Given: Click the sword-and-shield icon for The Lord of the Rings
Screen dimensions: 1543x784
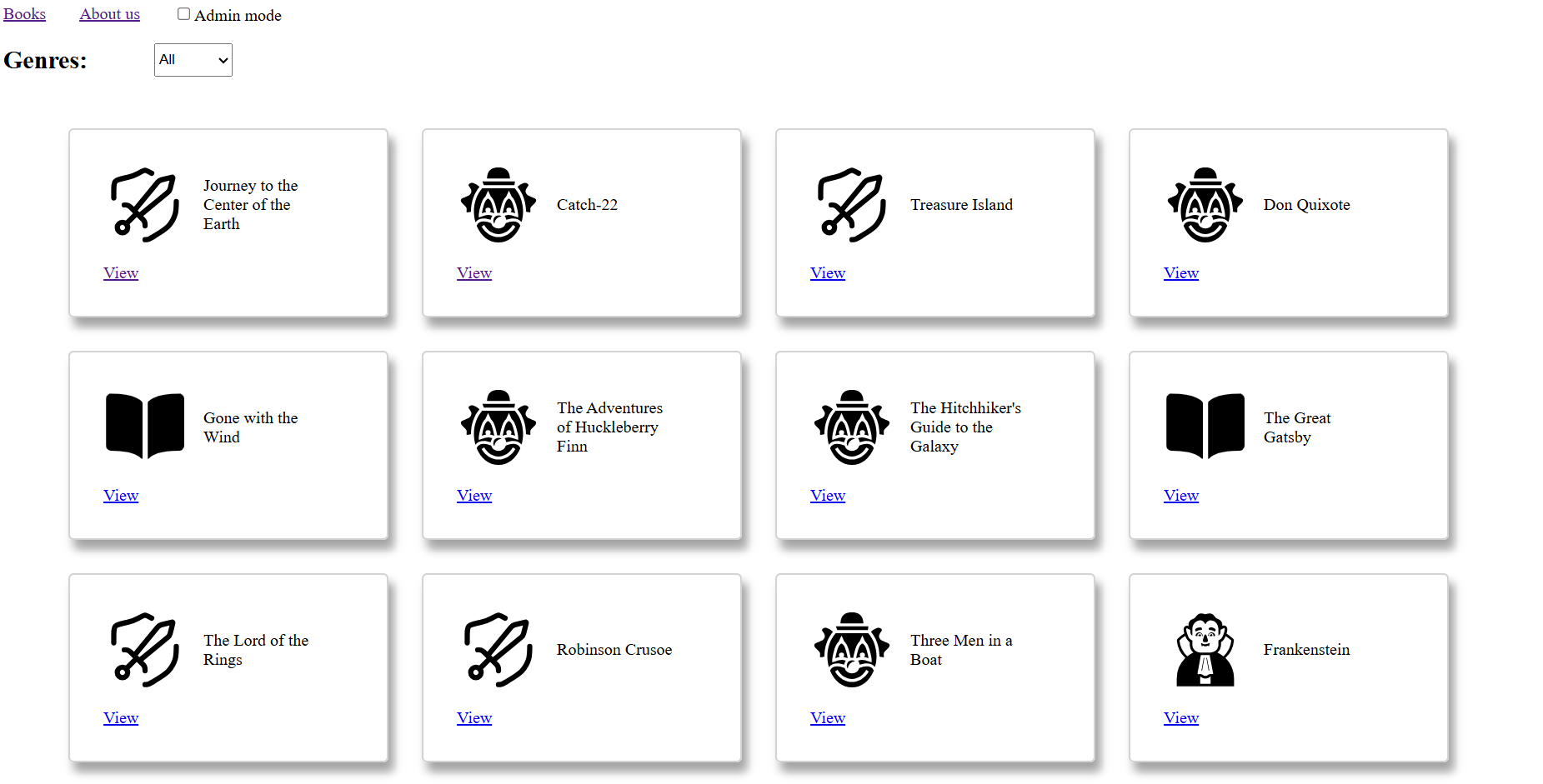Looking at the screenshot, I should pyautogui.click(x=145, y=650).
